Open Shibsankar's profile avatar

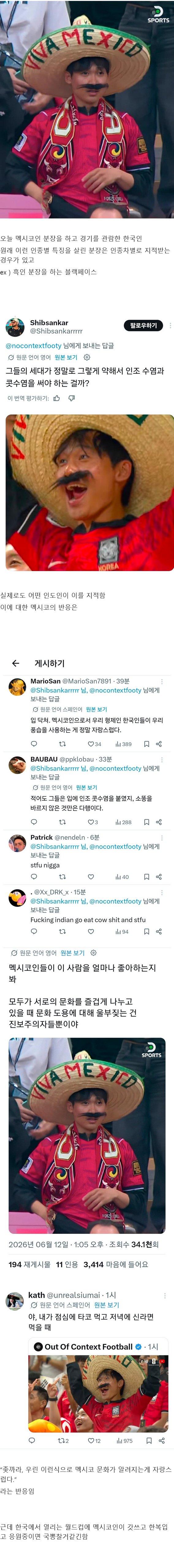point(15,327)
